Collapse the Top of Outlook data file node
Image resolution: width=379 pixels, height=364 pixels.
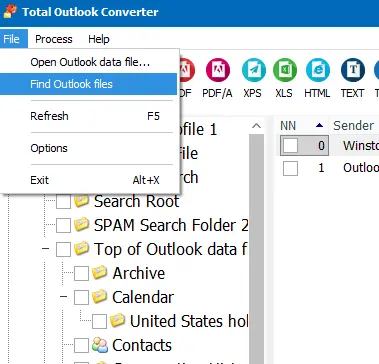(x=46, y=249)
